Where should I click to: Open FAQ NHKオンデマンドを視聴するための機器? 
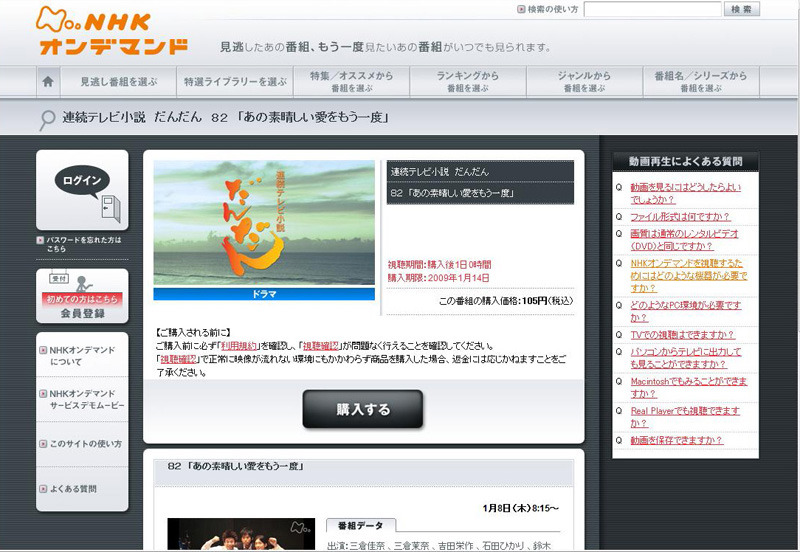point(689,275)
